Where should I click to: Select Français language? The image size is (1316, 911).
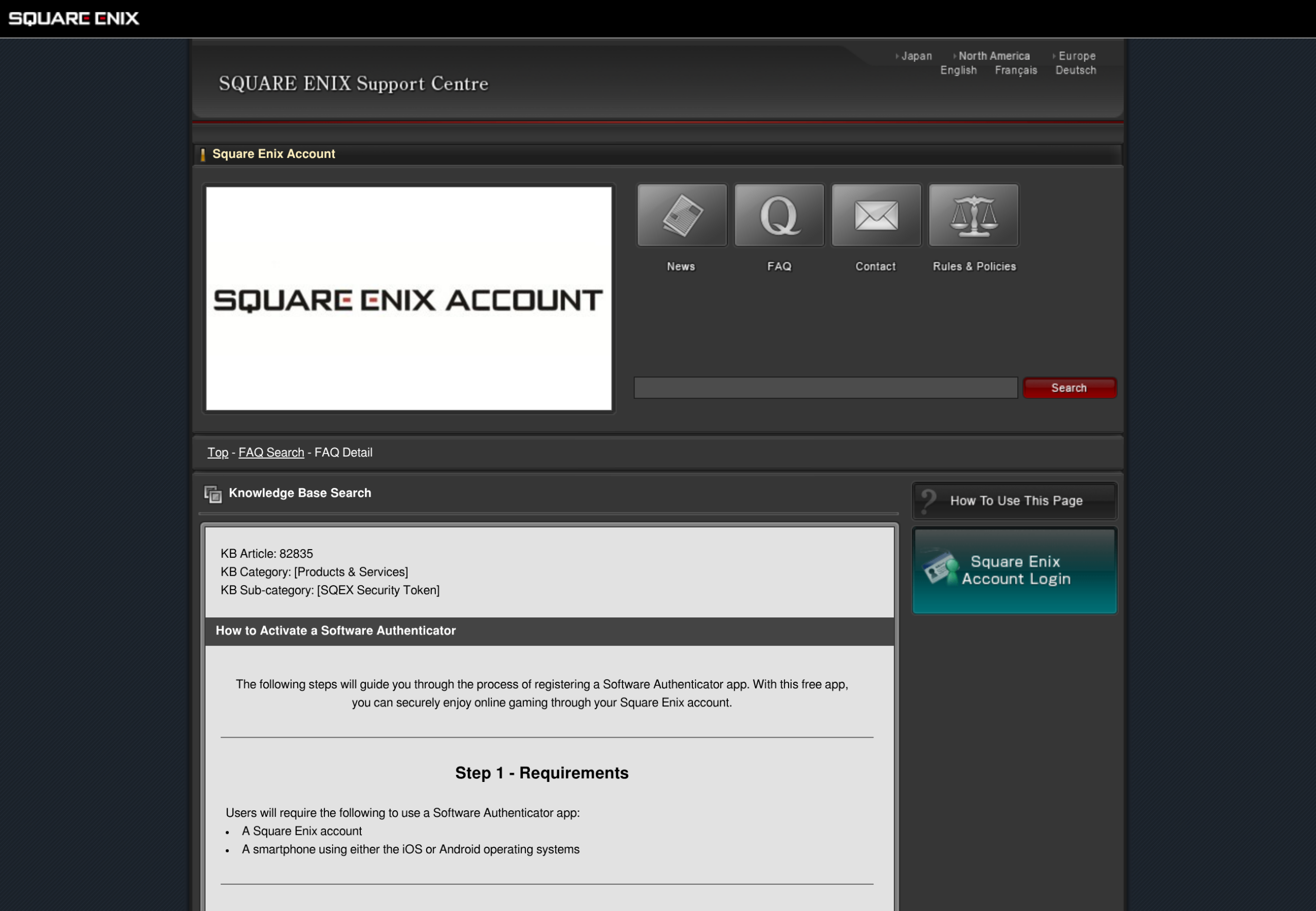(1016, 70)
